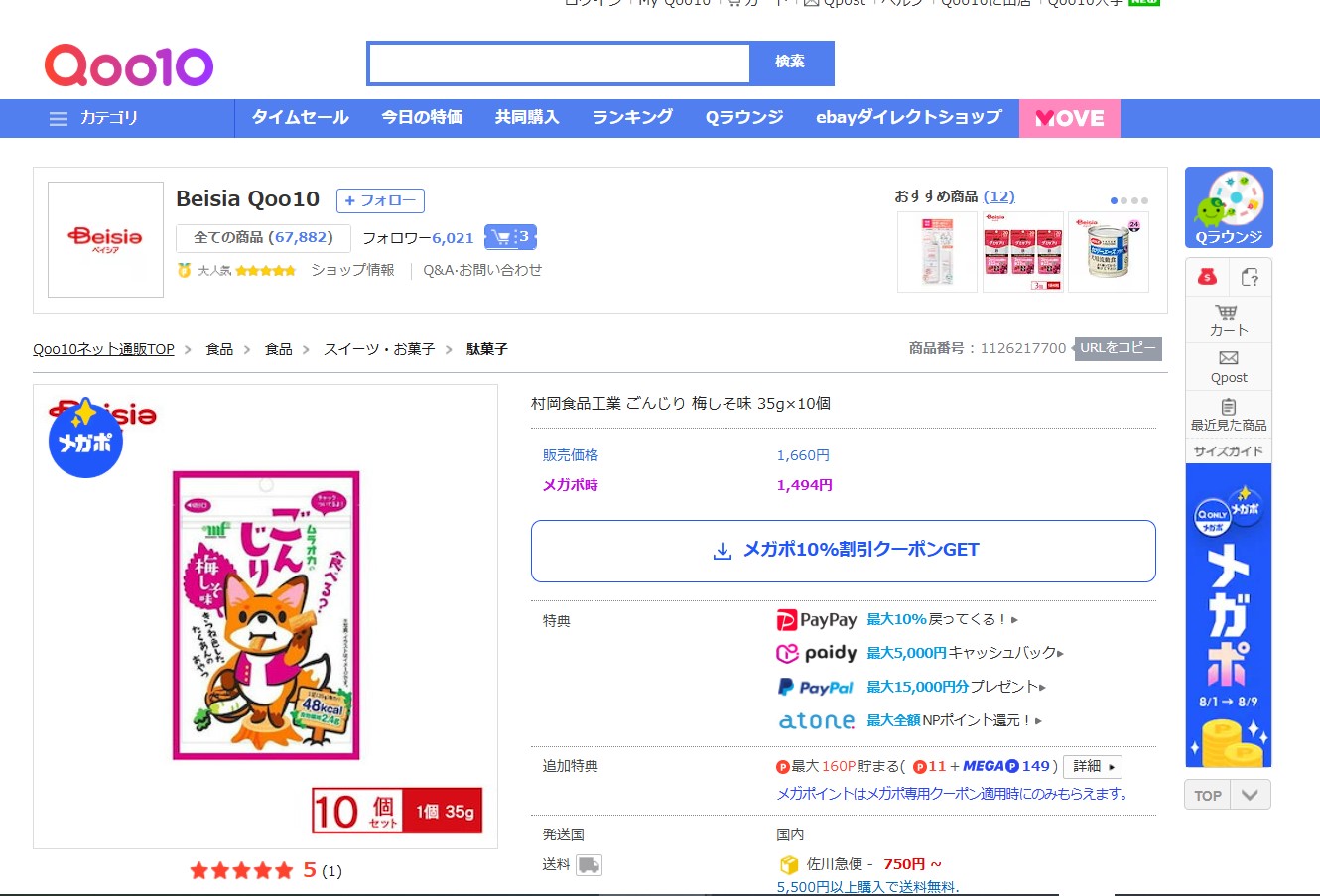Open Qラウンジ icon in right sidebar
1320x896 pixels.
point(1229,207)
